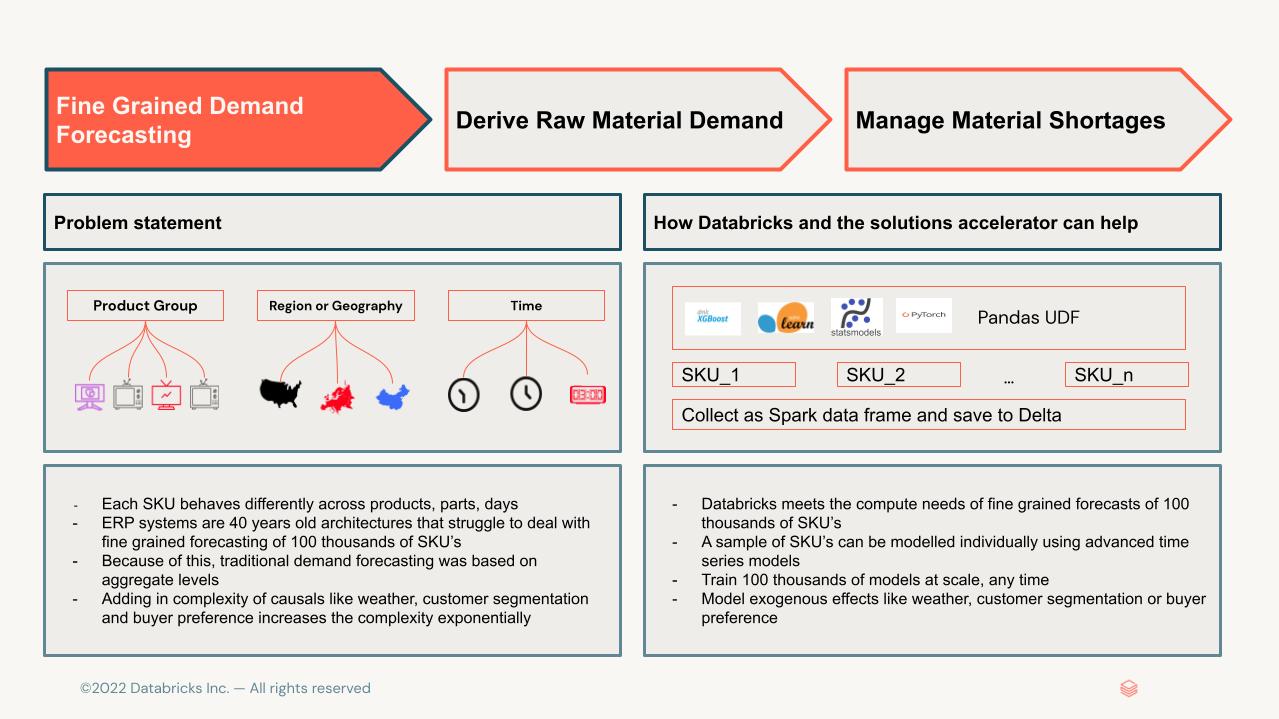Click 'Because of this, traditional demand forecasting' bullet
This screenshot has width=1279, height=719.
[320, 570]
